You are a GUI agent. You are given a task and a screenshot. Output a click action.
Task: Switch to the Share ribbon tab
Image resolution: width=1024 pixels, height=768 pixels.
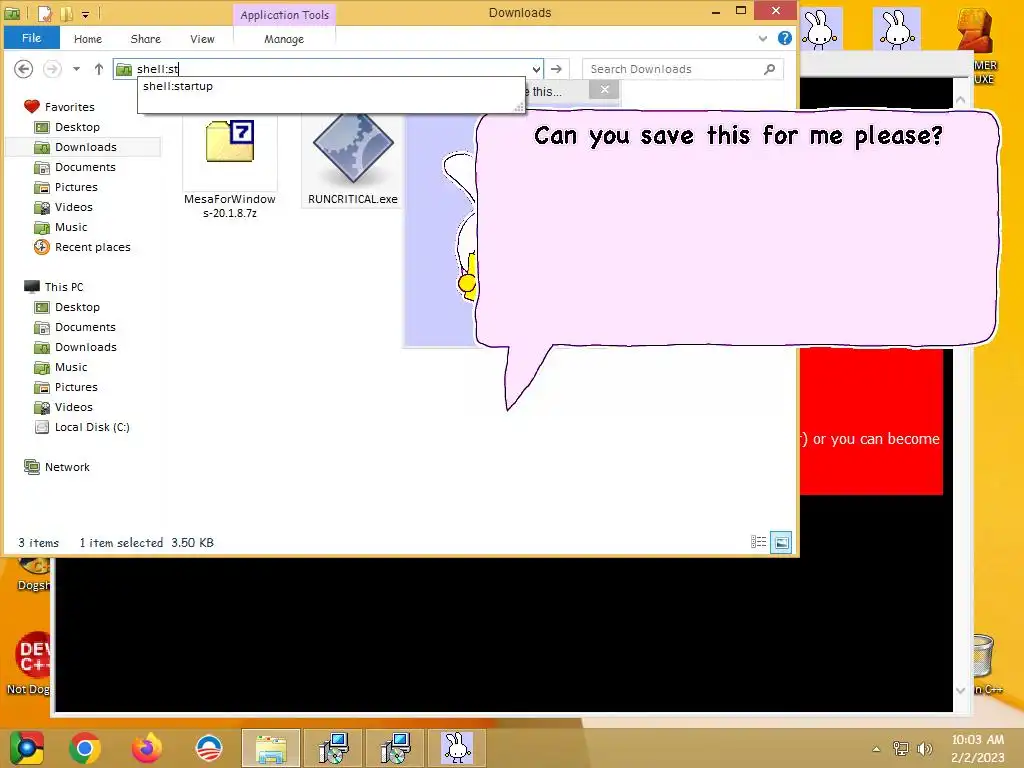(x=146, y=39)
